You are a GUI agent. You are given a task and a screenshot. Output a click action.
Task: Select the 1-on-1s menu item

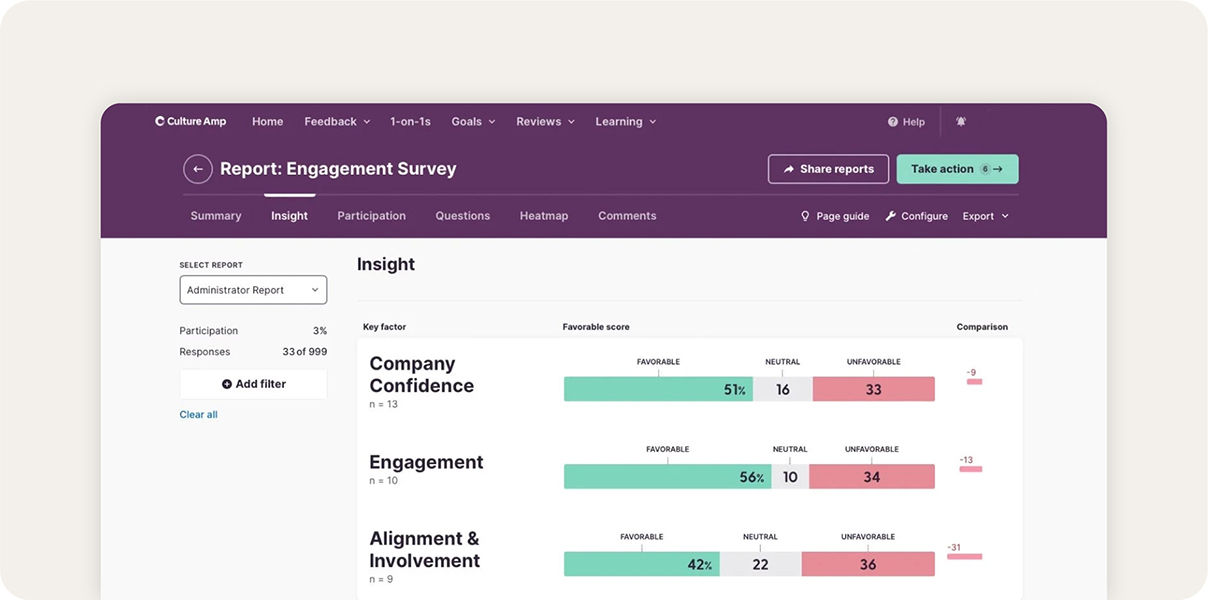[410, 122]
